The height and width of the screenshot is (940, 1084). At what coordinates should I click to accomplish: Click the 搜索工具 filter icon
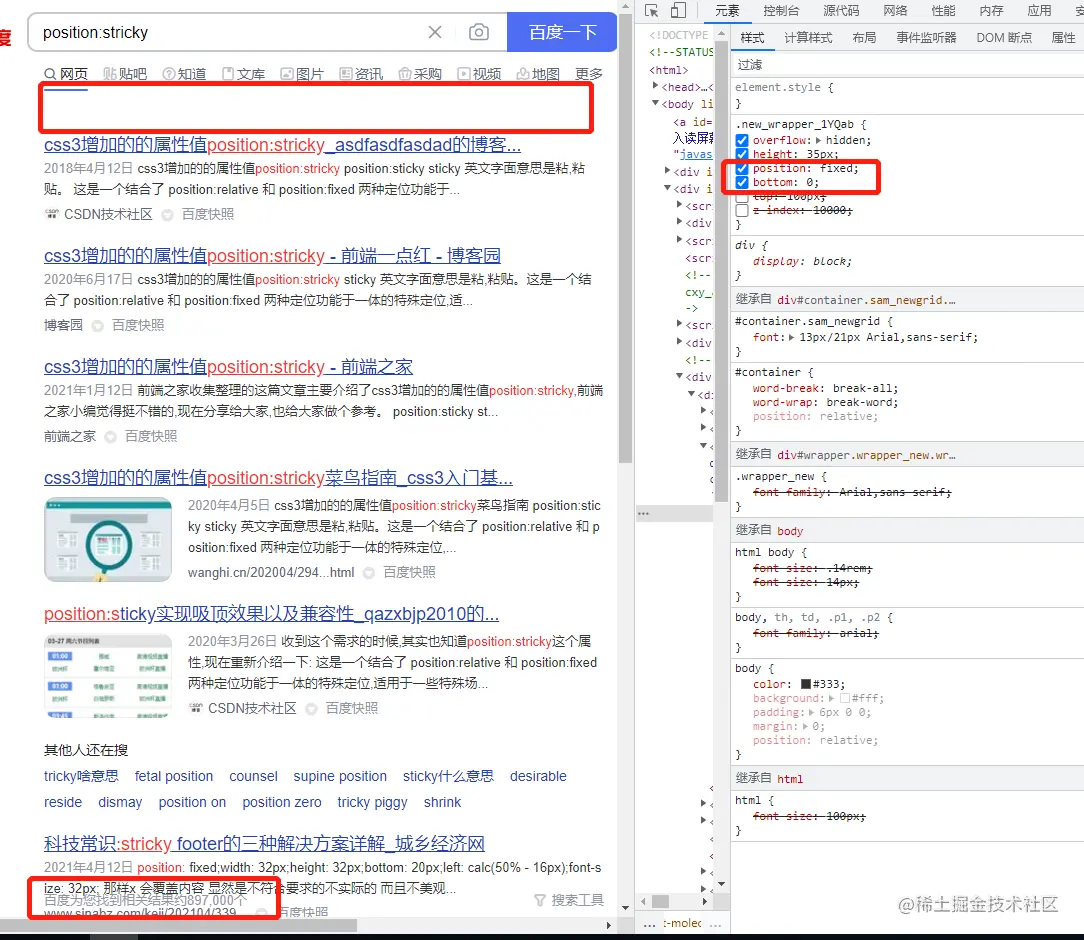[540, 900]
